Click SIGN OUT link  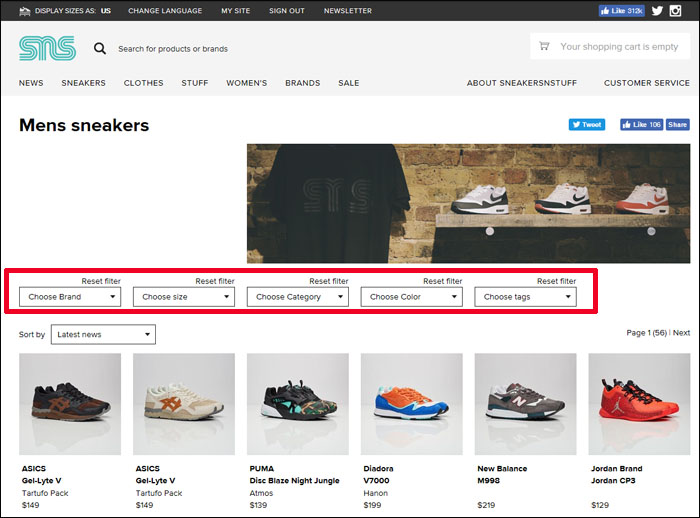click(x=287, y=11)
